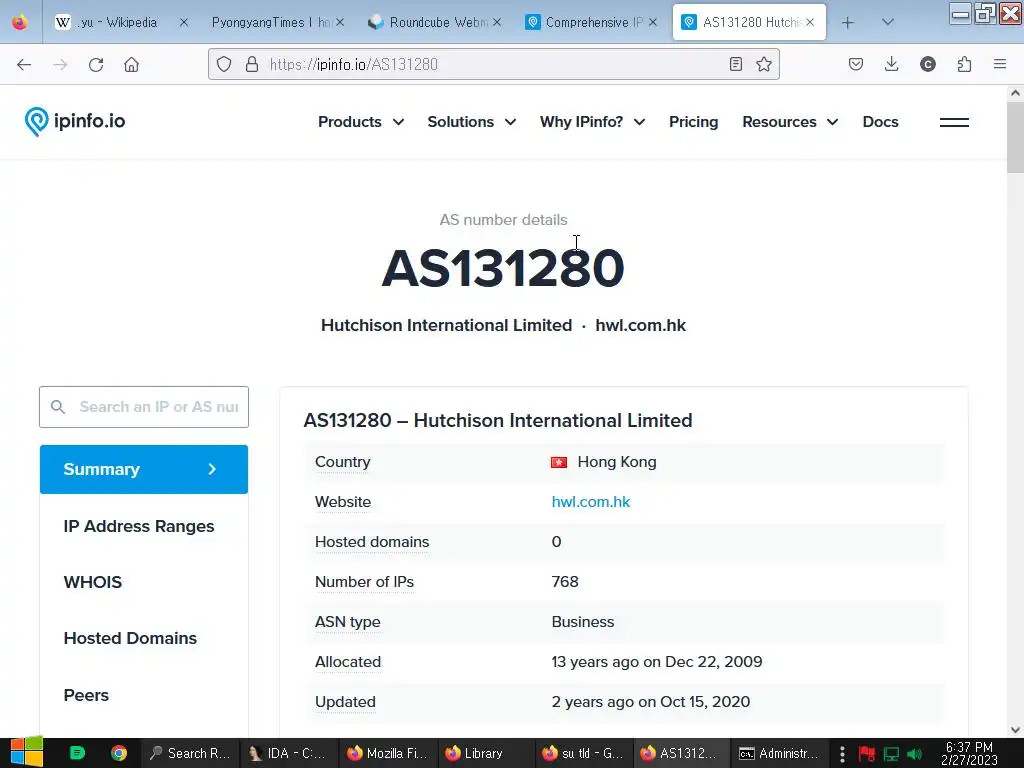The image size is (1024, 768).
Task: List all tabs dropdown arrow
Action: (888, 22)
